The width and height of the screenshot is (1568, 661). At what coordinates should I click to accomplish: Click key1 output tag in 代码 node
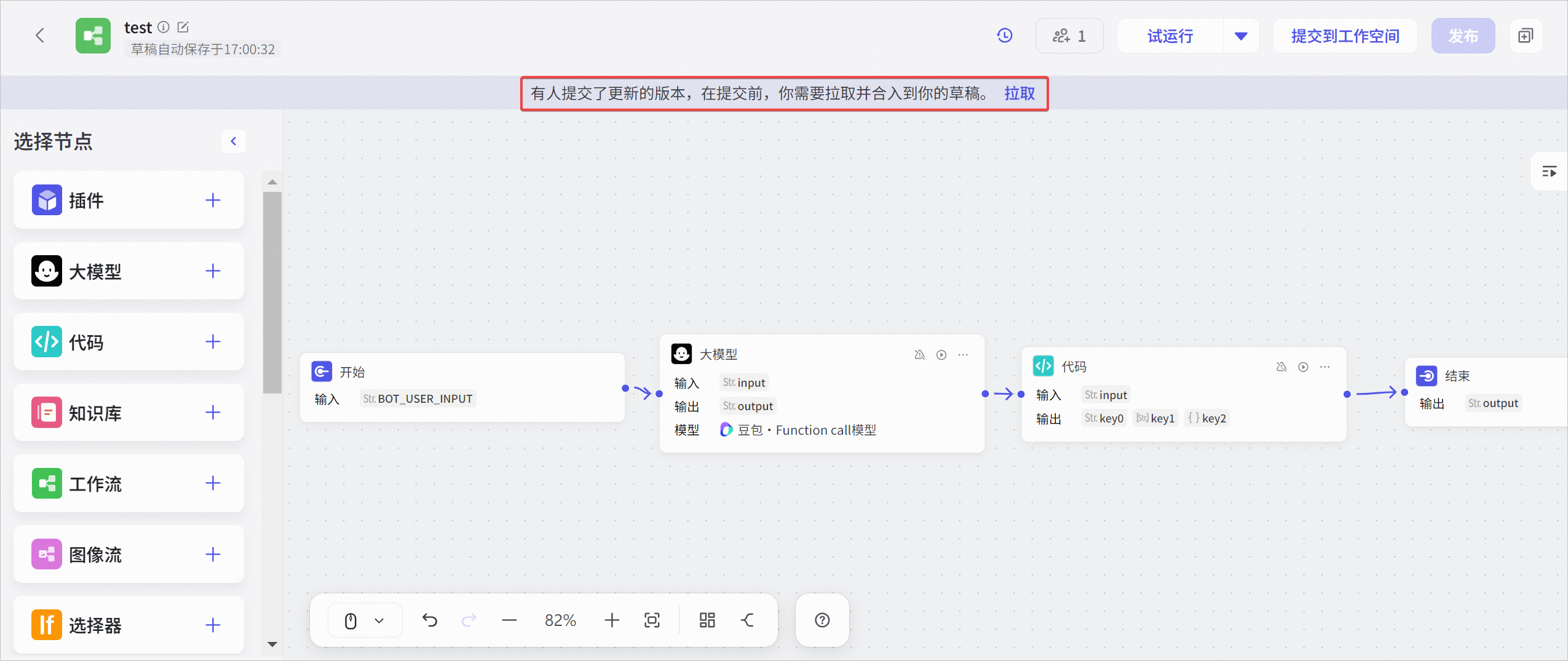tap(1156, 418)
